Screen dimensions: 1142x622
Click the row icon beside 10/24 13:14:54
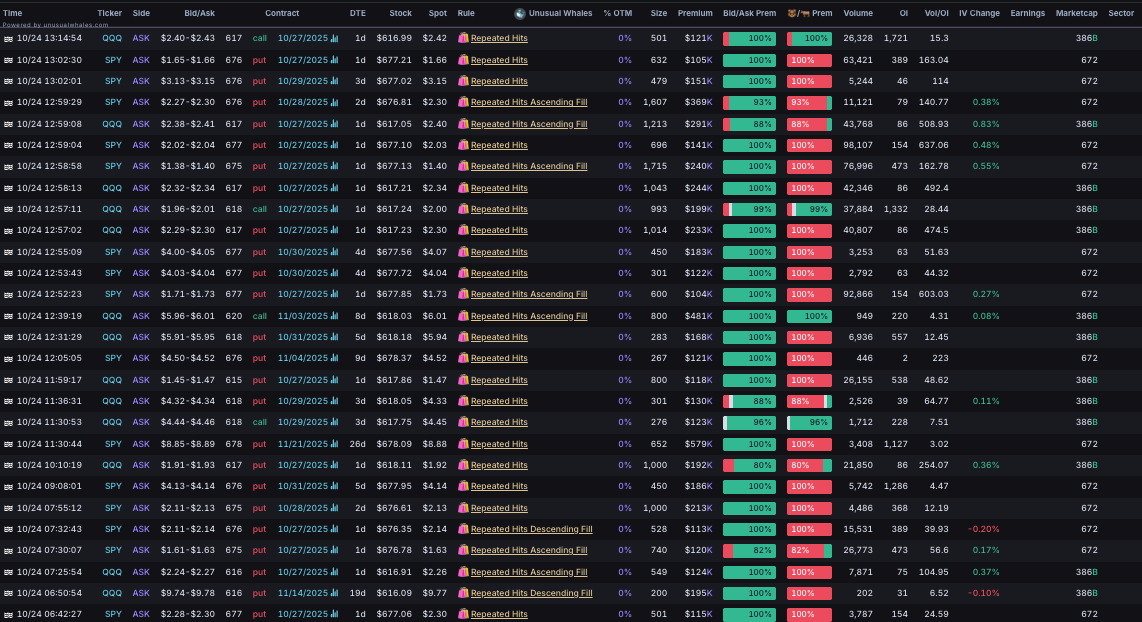[x=8, y=39]
